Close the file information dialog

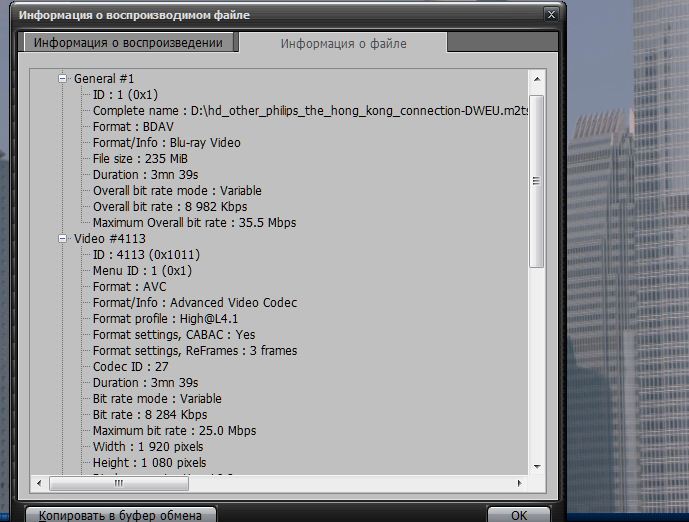(550, 14)
